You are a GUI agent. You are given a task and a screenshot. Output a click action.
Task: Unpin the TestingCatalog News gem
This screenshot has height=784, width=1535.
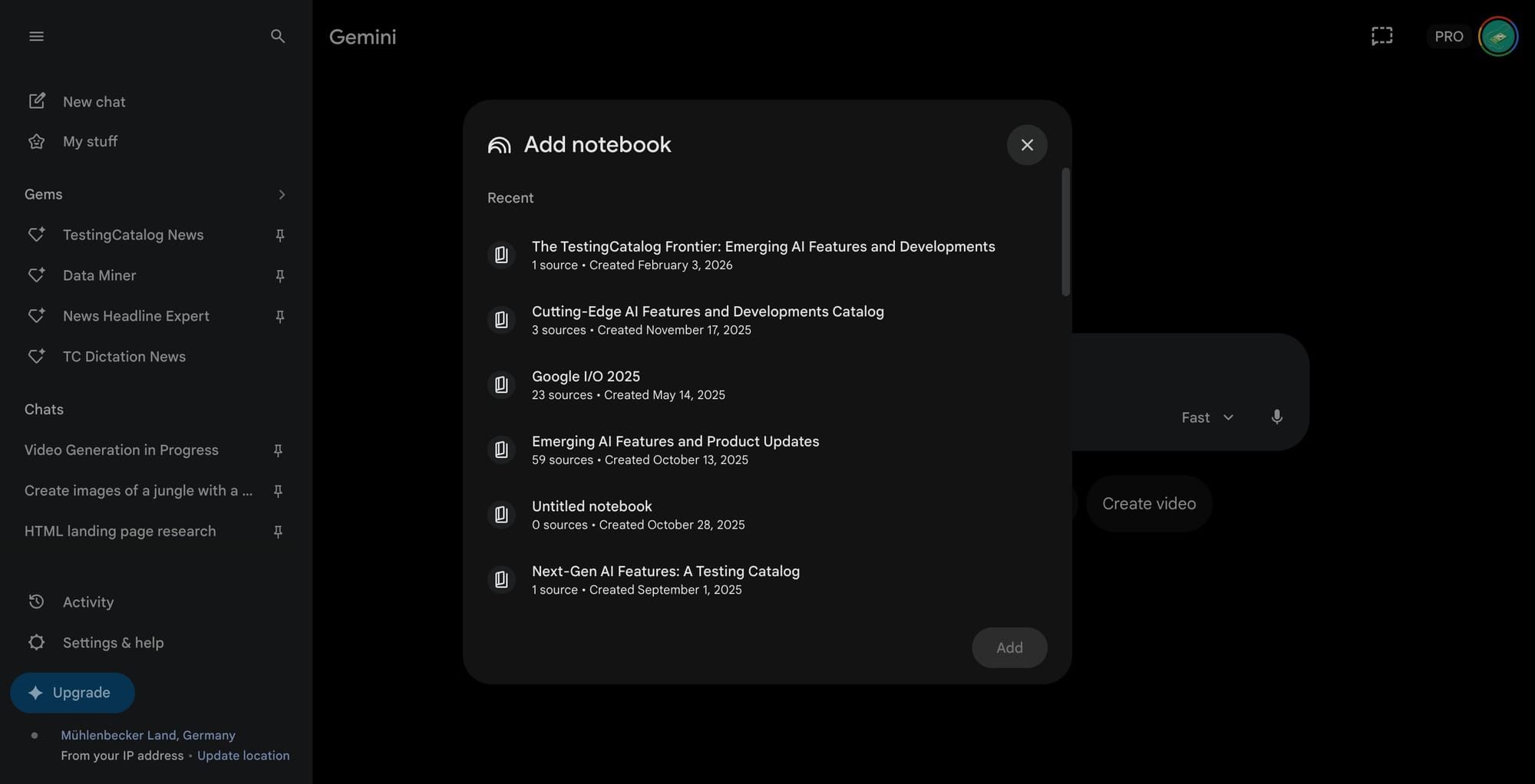coord(280,236)
